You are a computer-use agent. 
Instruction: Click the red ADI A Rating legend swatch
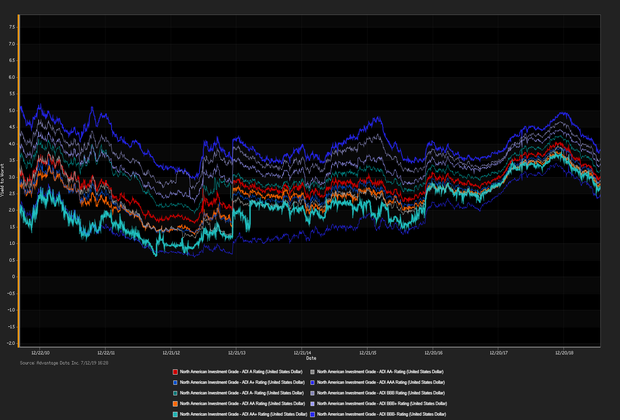[175, 372]
